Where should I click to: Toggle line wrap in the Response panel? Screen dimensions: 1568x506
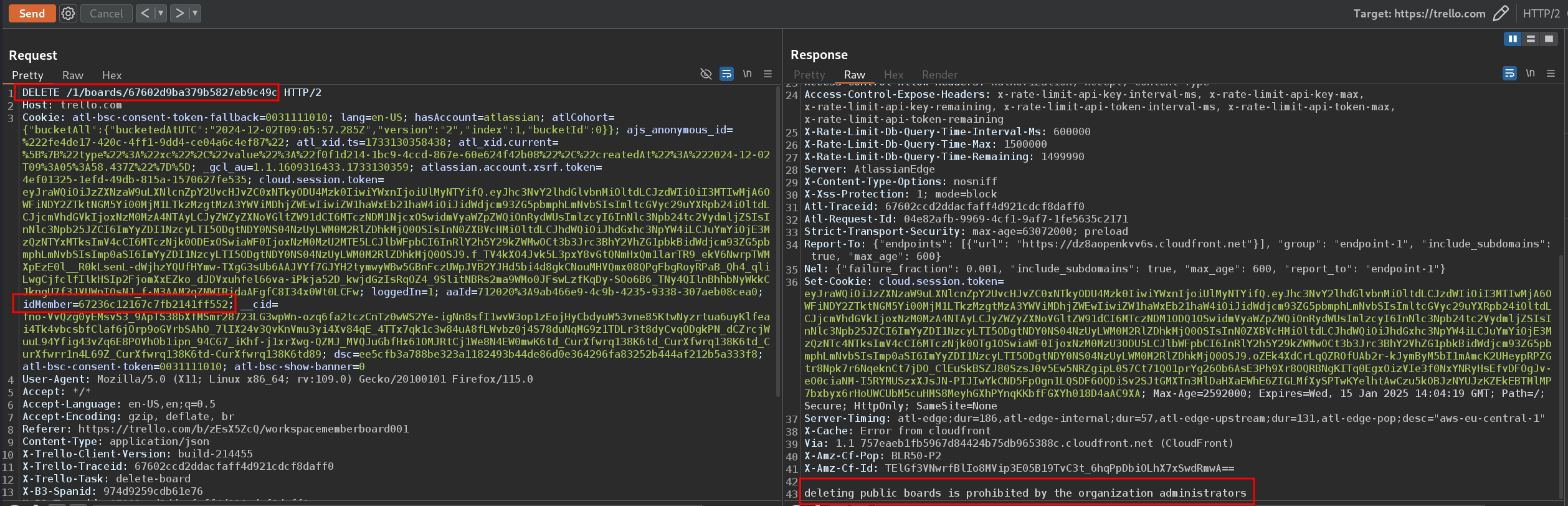[1509, 74]
